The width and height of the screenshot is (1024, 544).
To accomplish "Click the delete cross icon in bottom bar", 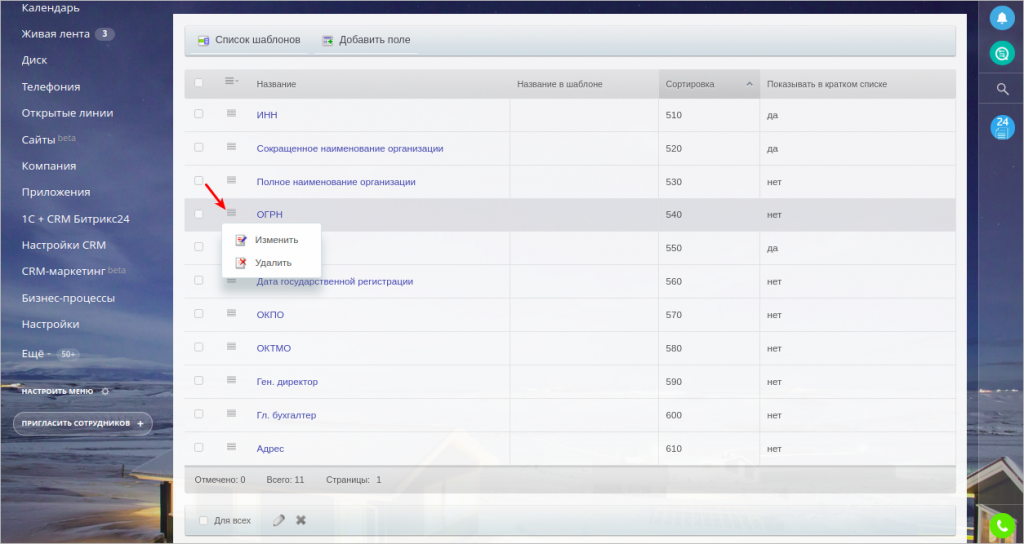I will [x=300, y=520].
